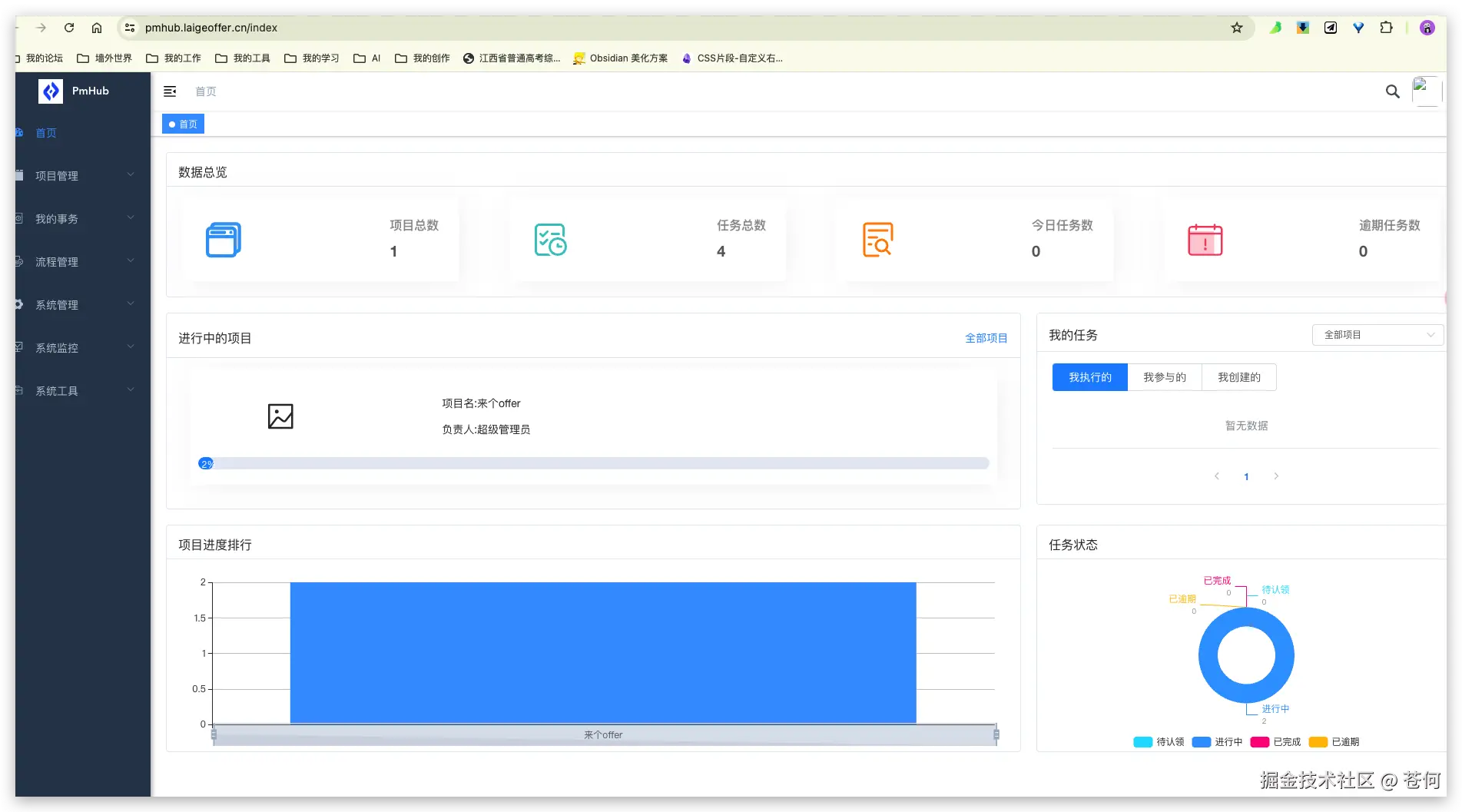Click the 任务总数 checklist icon
The image size is (1462, 812).
[550, 240]
